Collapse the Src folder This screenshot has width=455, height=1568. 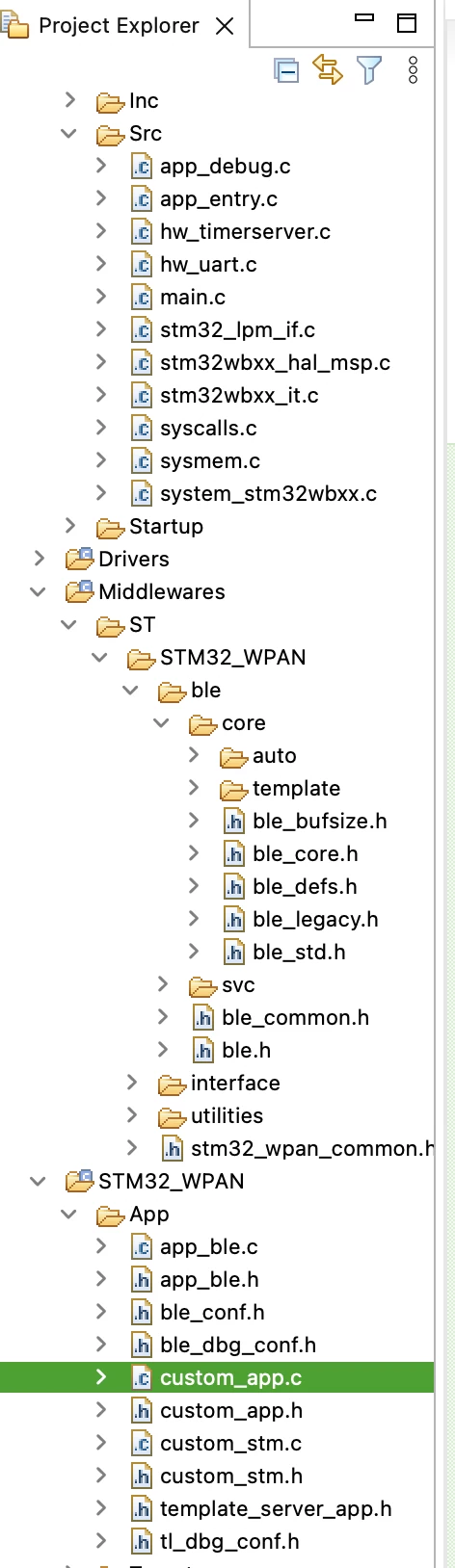click(69, 133)
